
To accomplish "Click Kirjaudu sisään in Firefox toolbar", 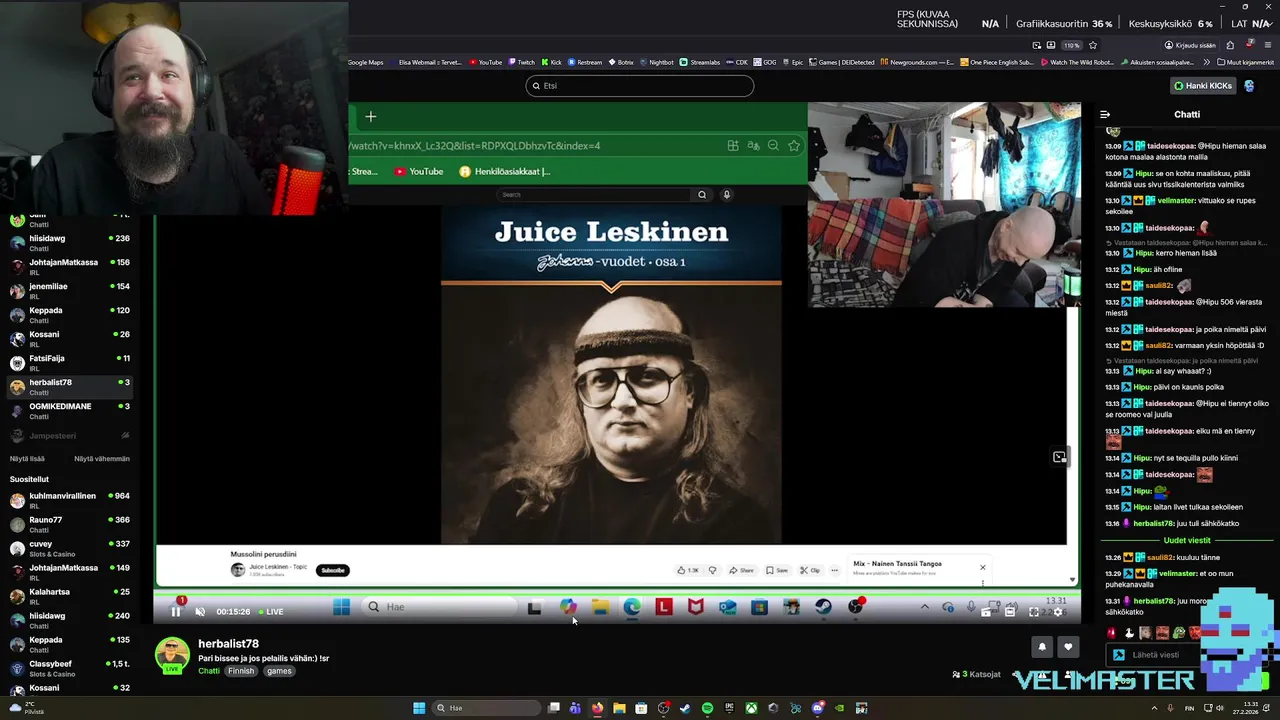I will (1190, 45).
